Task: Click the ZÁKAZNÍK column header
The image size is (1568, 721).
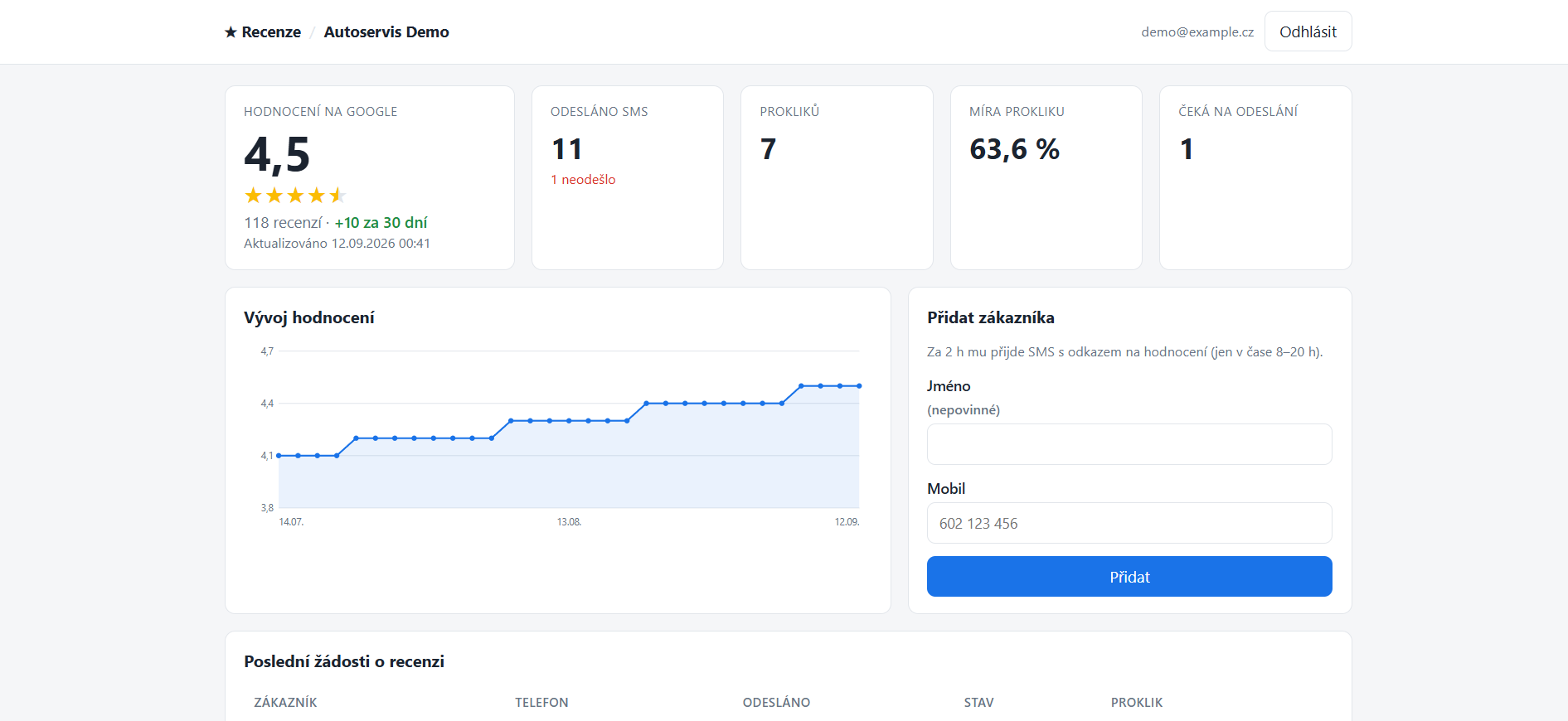Action: [x=285, y=703]
